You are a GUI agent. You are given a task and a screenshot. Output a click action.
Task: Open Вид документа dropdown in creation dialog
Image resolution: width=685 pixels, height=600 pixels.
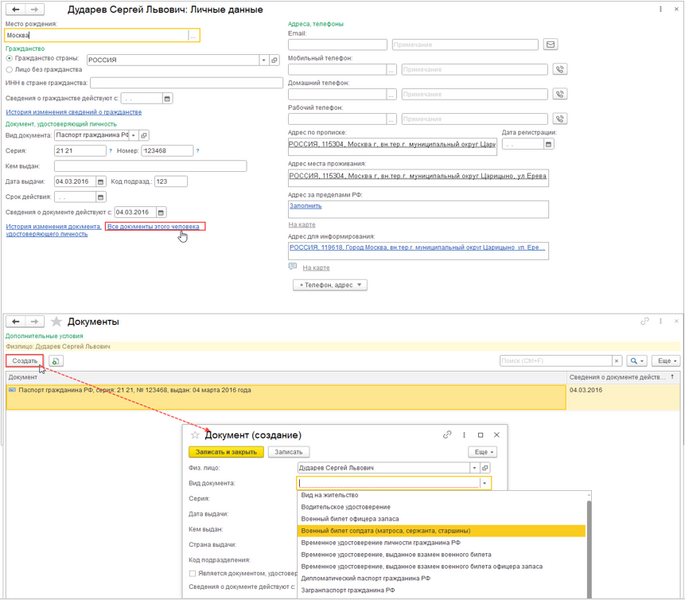[486, 482]
